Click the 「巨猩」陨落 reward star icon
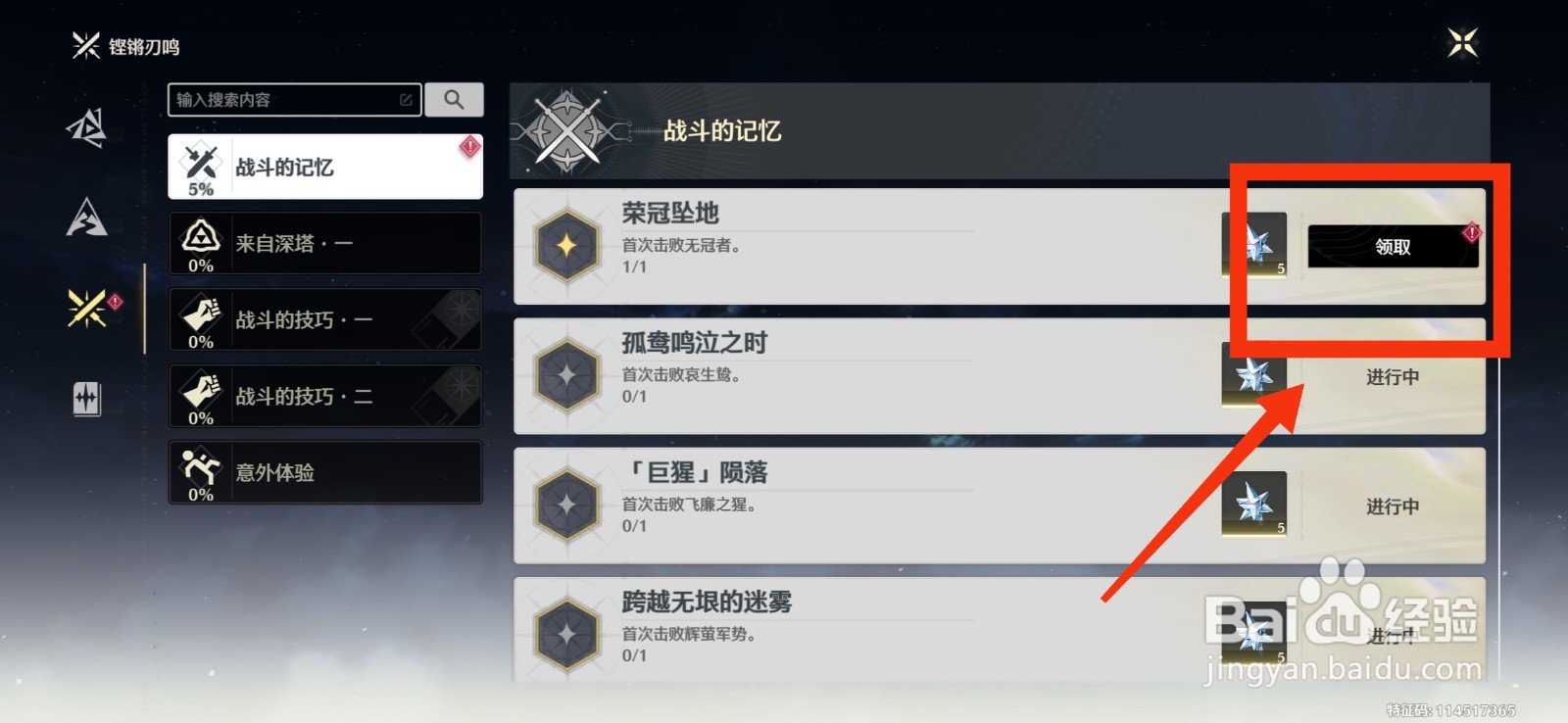The height and width of the screenshot is (723, 1568). (x=1253, y=505)
